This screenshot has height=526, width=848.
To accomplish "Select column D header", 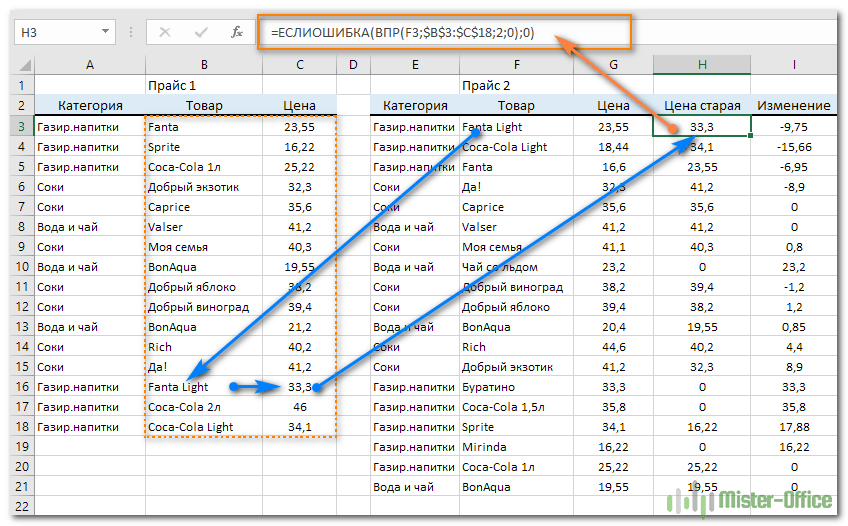I will [x=353, y=65].
